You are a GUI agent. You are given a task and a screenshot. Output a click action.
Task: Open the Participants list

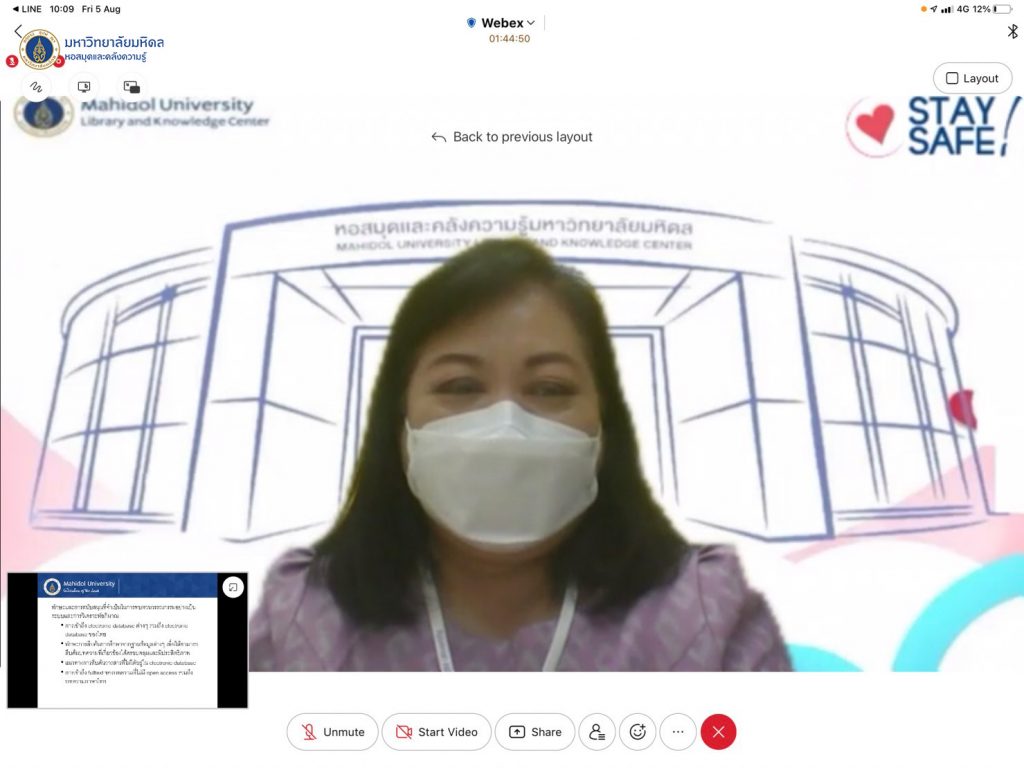point(596,732)
